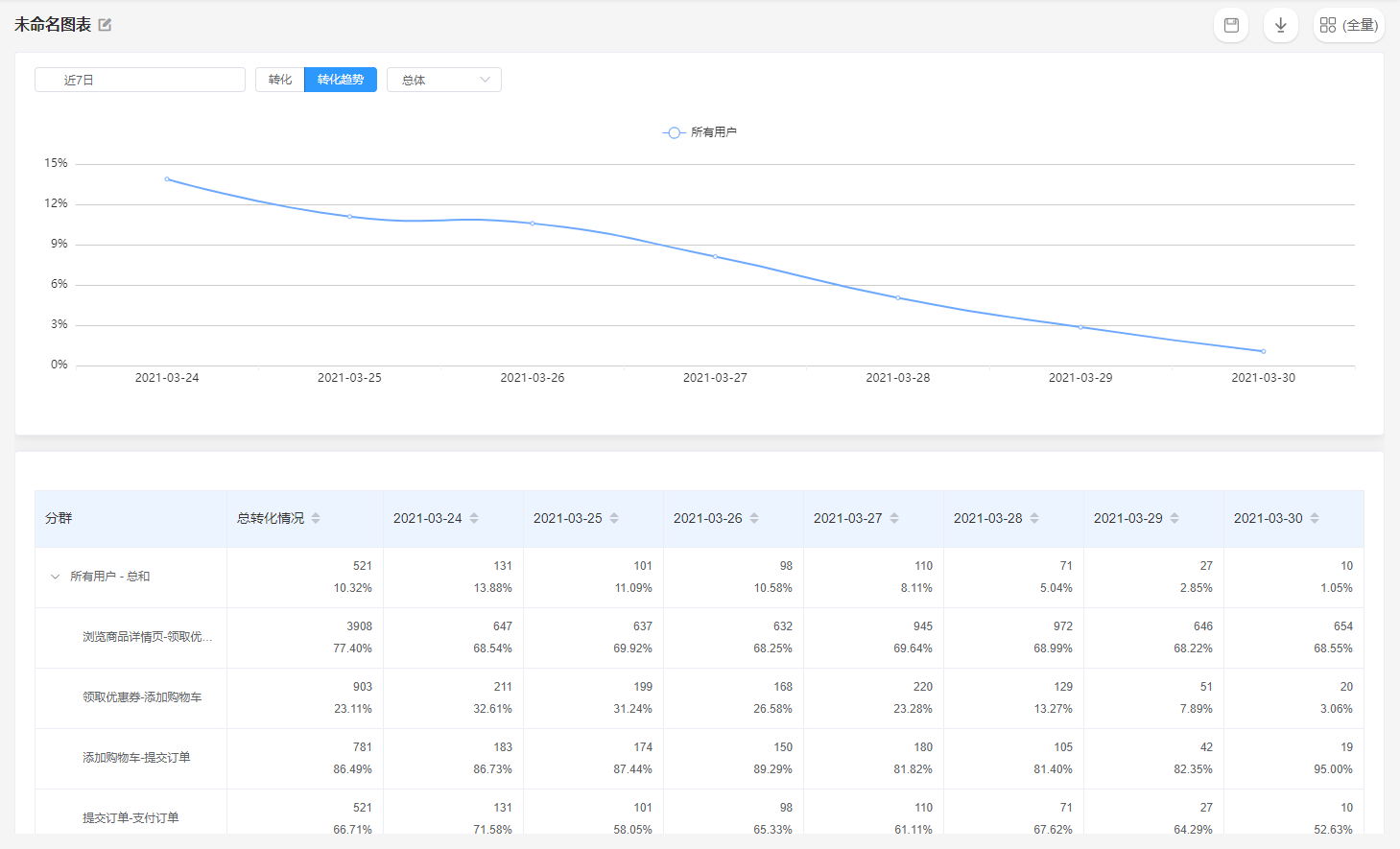The height and width of the screenshot is (849, 1400).
Task: Switch to the 转化 tab
Action: [280, 80]
